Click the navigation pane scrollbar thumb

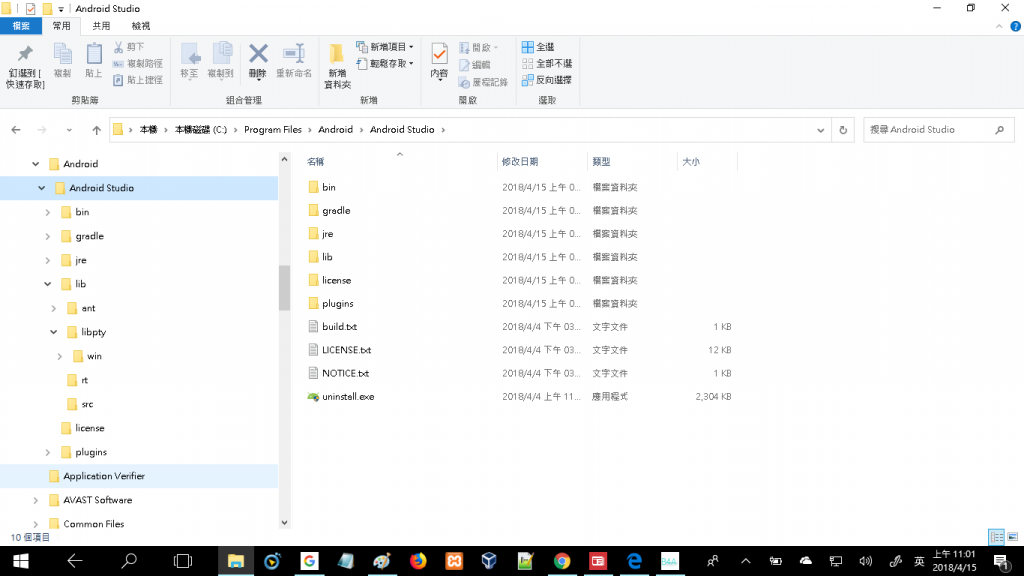coord(284,288)
